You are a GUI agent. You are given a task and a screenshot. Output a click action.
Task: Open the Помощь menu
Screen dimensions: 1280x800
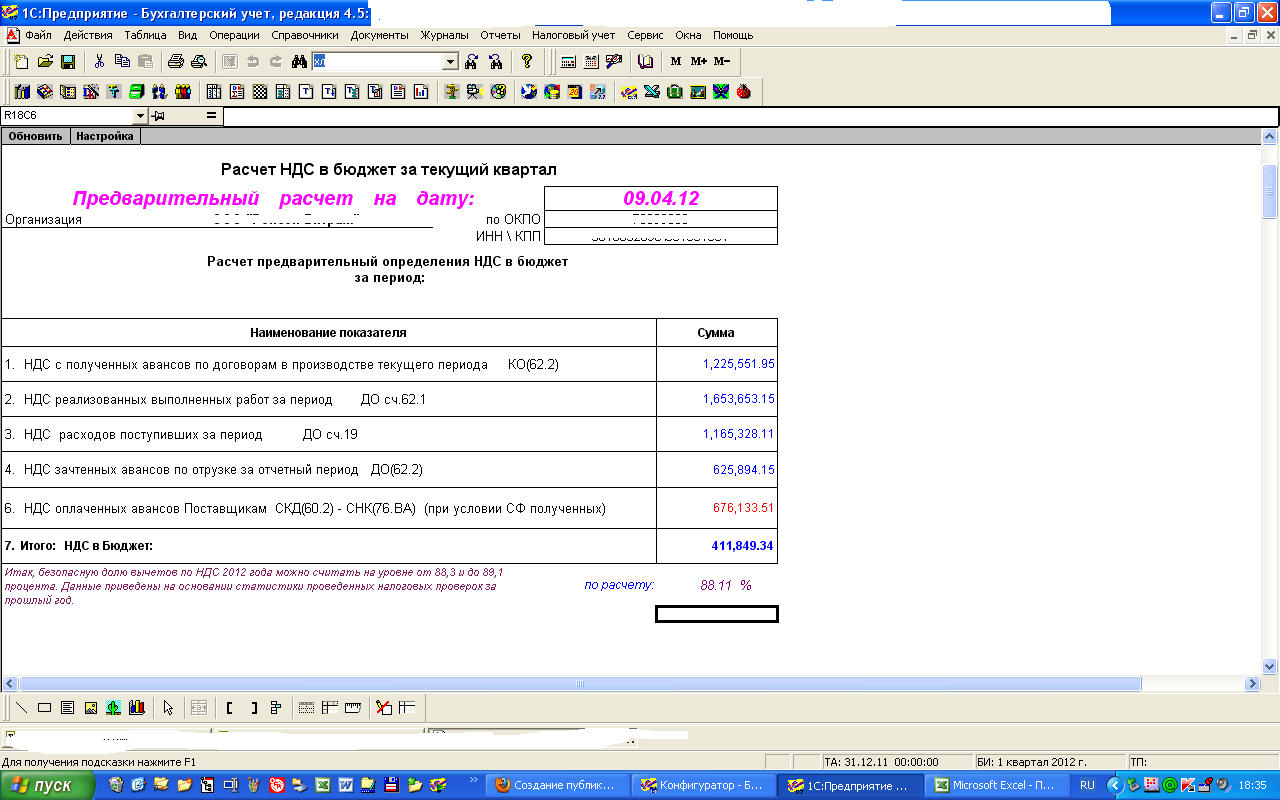[733, 35]
